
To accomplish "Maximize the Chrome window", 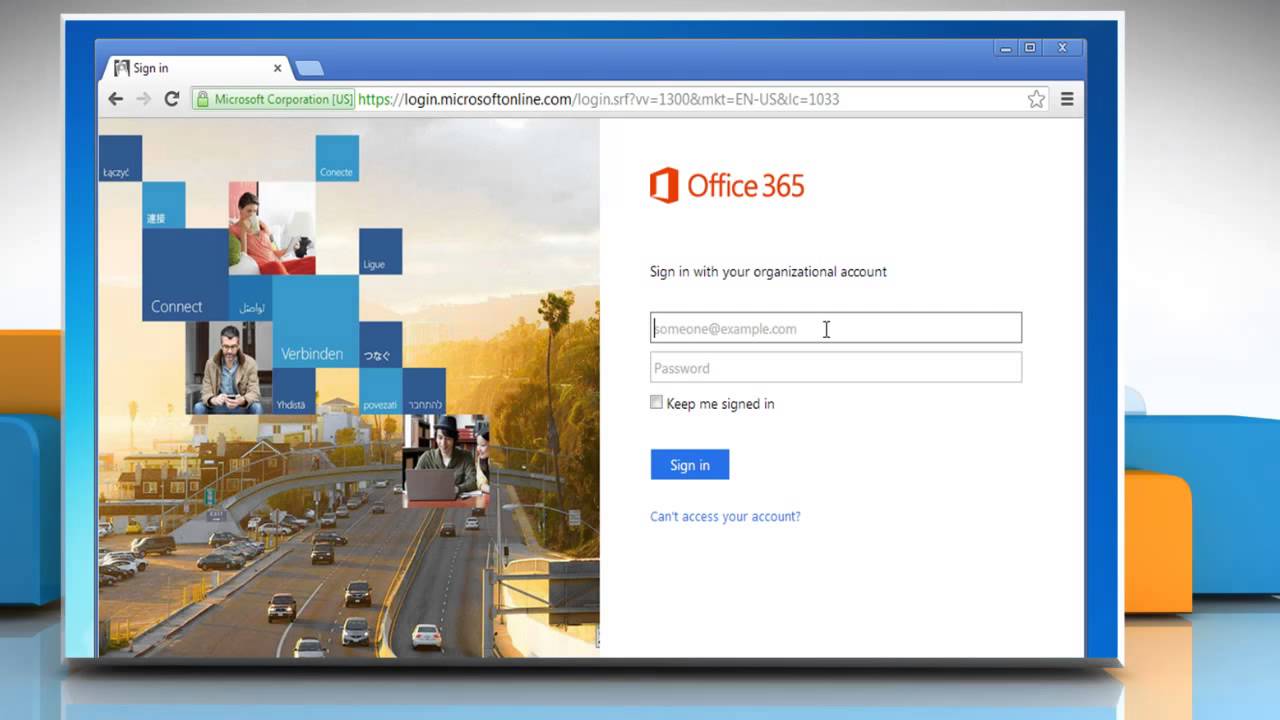I will click(x=1030, y=47).
